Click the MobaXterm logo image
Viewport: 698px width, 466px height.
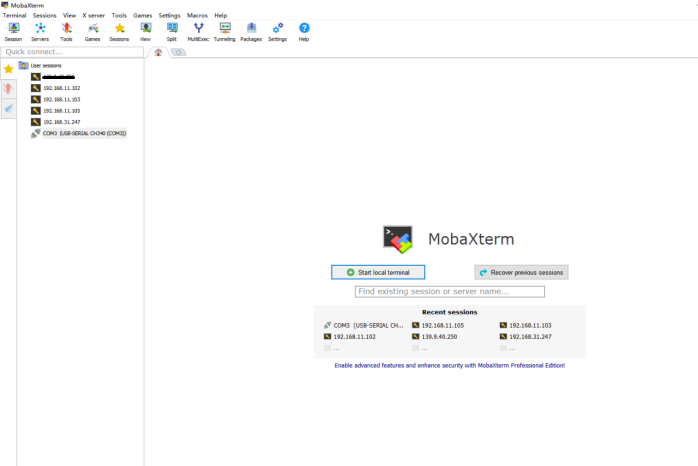click(398, 239)
